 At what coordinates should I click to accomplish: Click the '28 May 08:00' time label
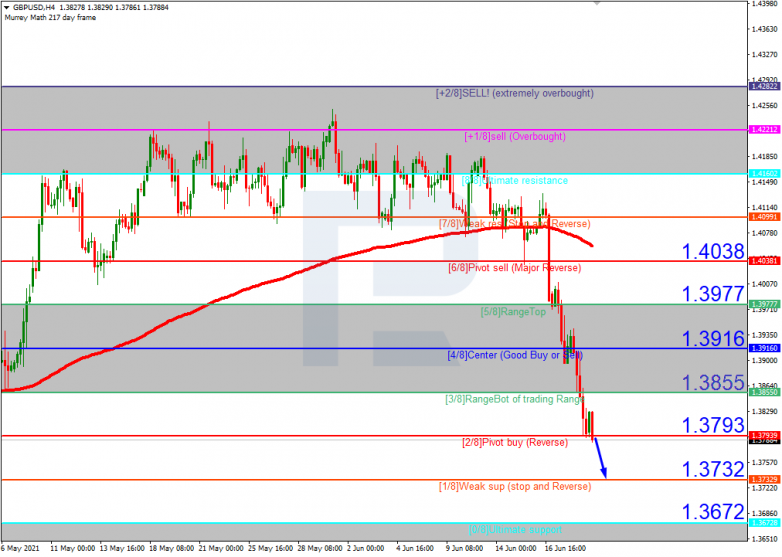click(320, 549)
